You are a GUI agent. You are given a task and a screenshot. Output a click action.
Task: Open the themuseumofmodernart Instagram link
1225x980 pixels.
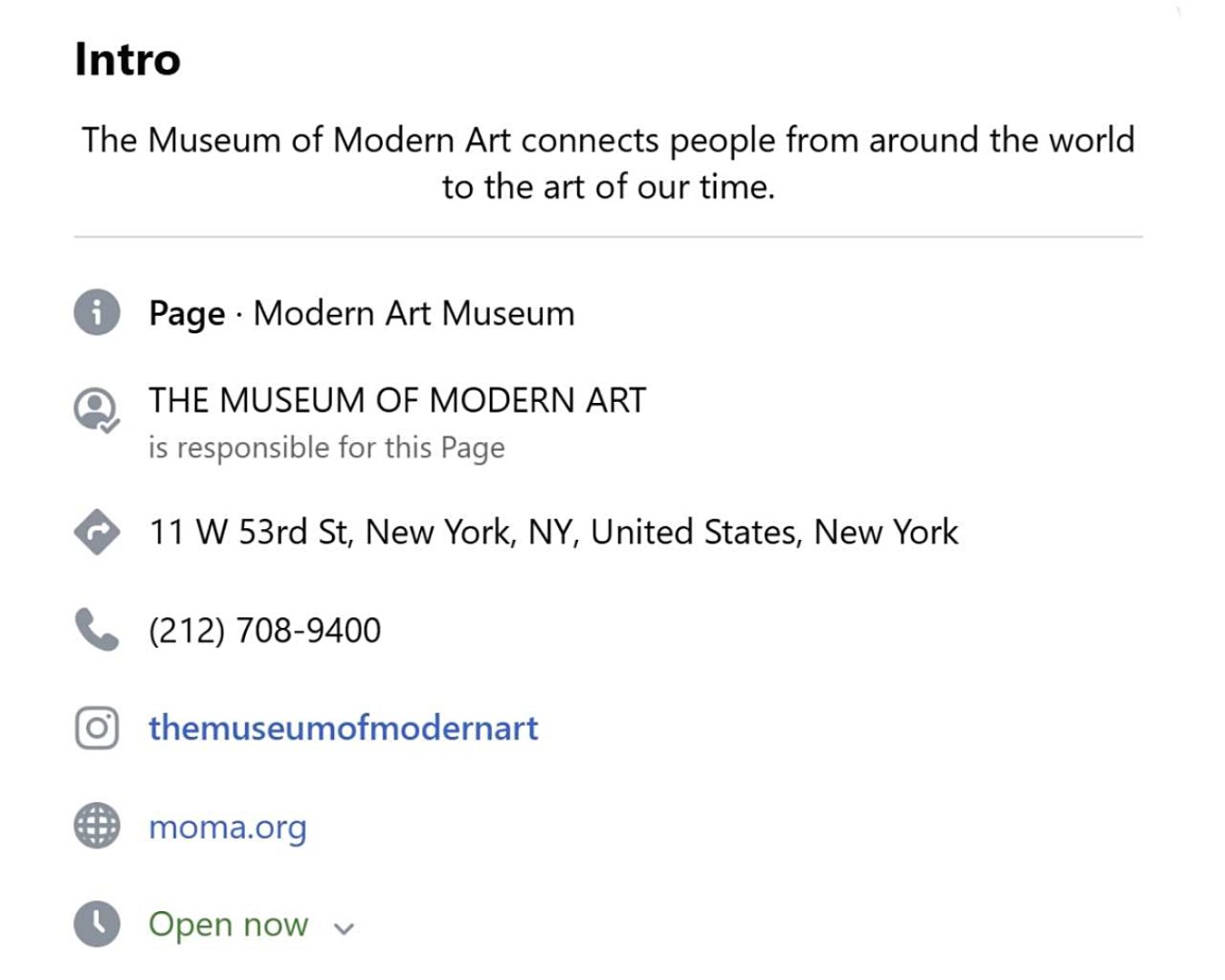343,728
